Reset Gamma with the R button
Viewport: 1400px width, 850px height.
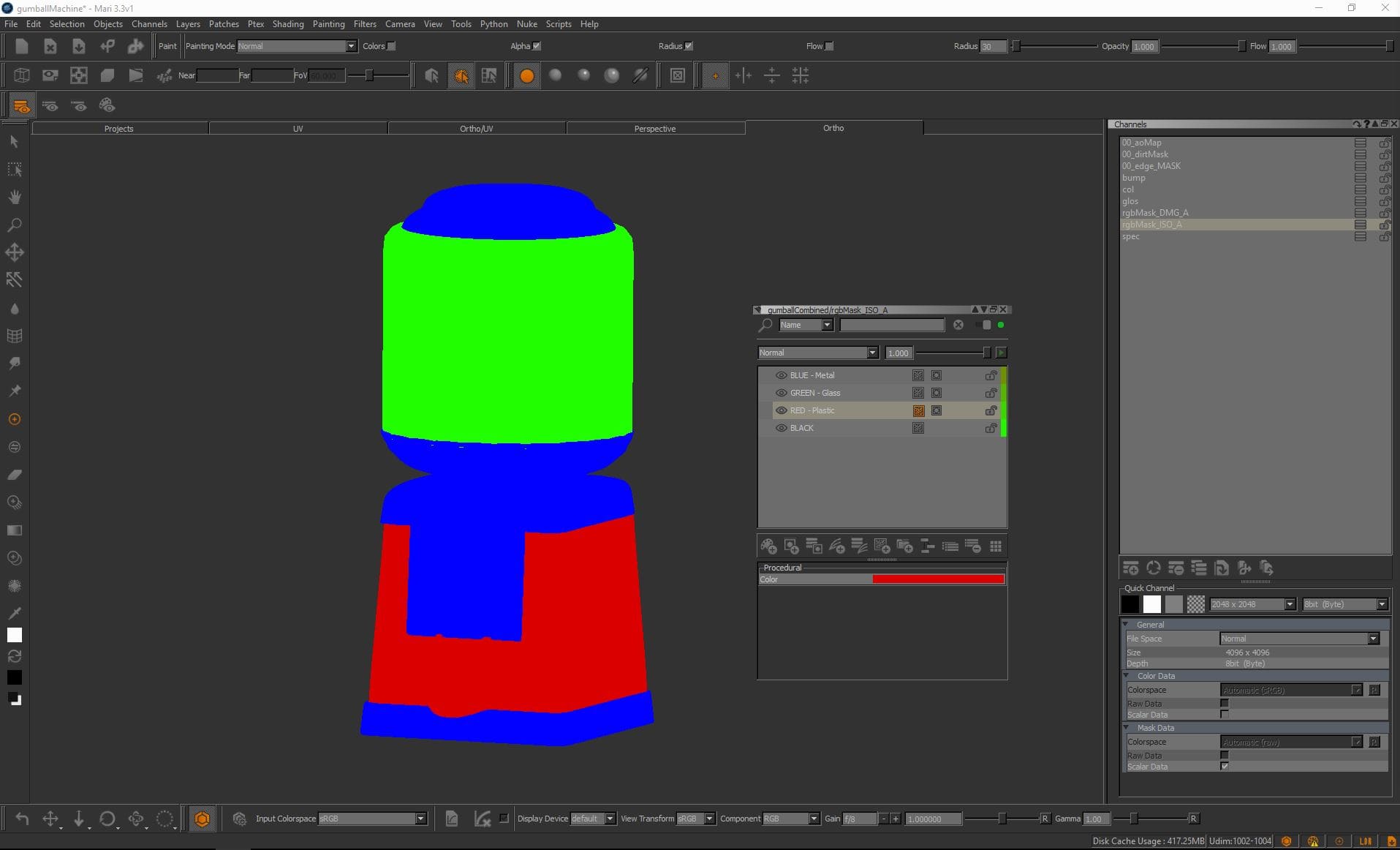1193,819
